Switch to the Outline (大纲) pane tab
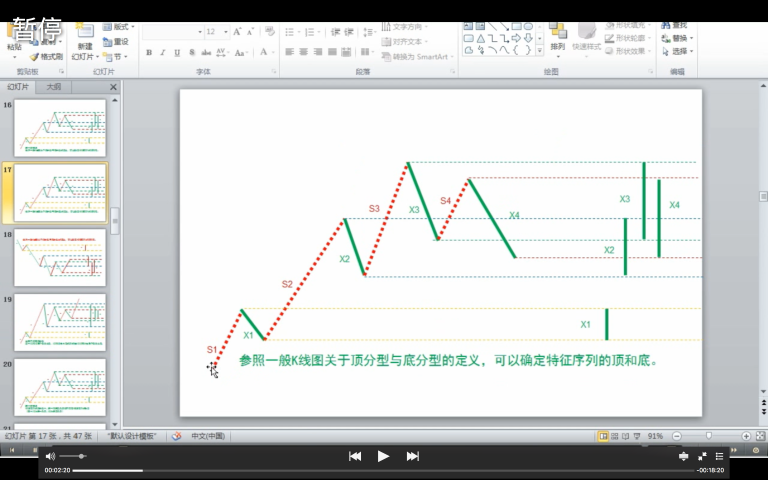This screenshot has width=768, height=480. 53,87
